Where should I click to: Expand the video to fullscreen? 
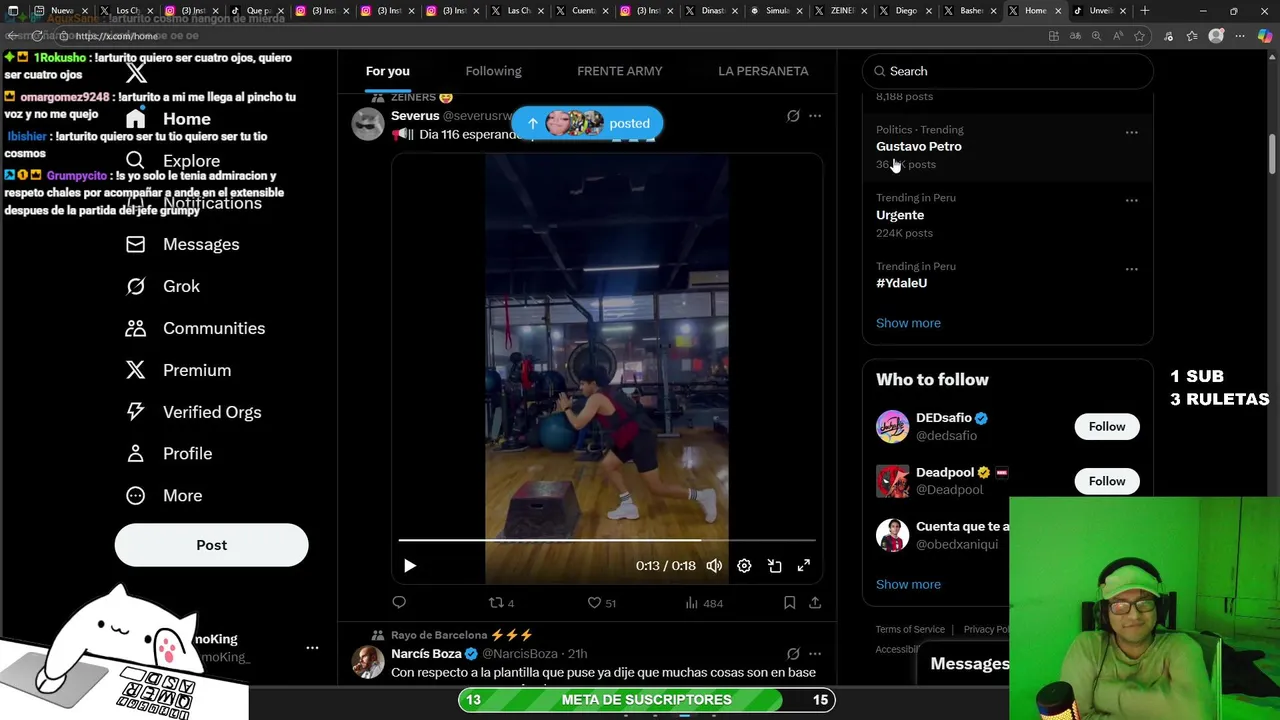(x=804, y=566)
